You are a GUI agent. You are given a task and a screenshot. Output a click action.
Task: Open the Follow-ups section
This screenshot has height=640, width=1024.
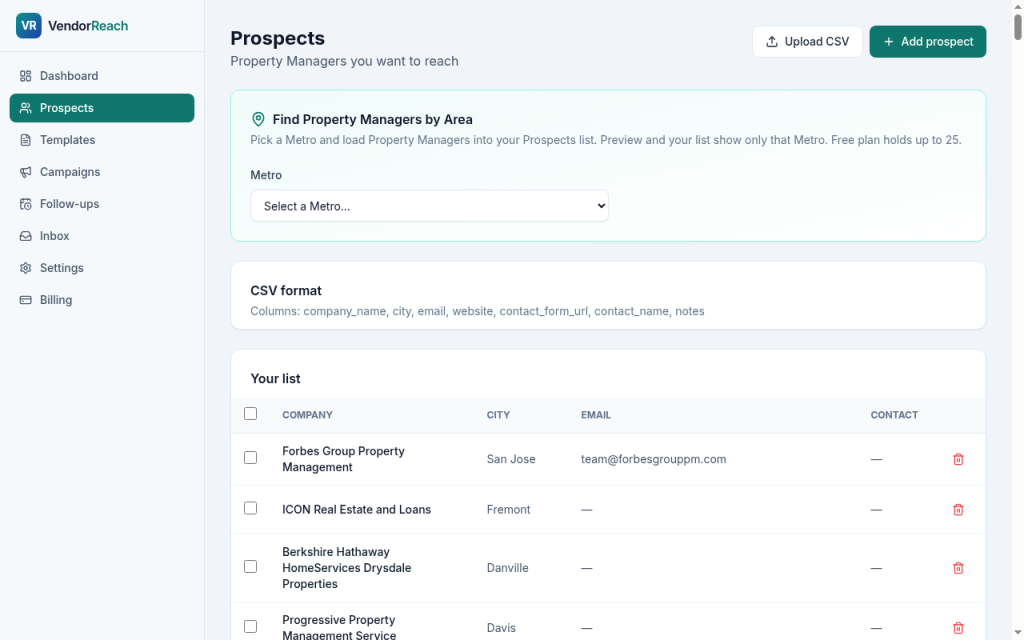pyautogui.click(x=102, y=204)
